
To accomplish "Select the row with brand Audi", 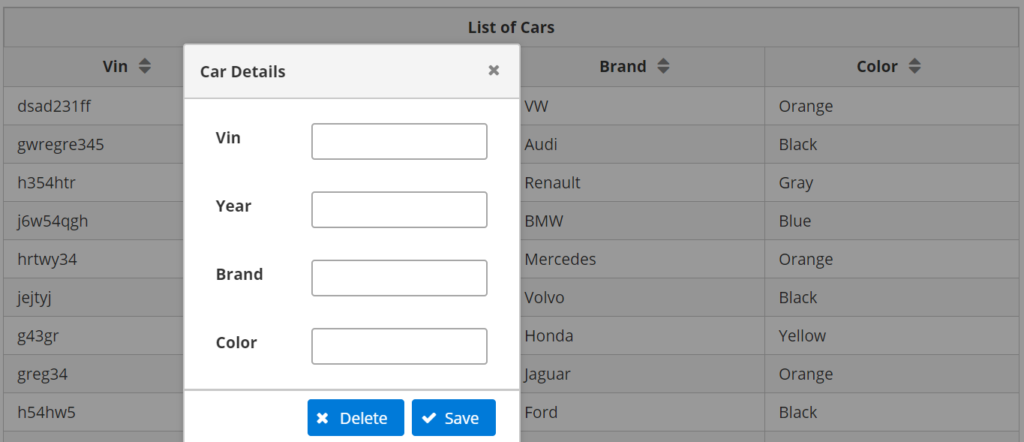I will (512, 144).
